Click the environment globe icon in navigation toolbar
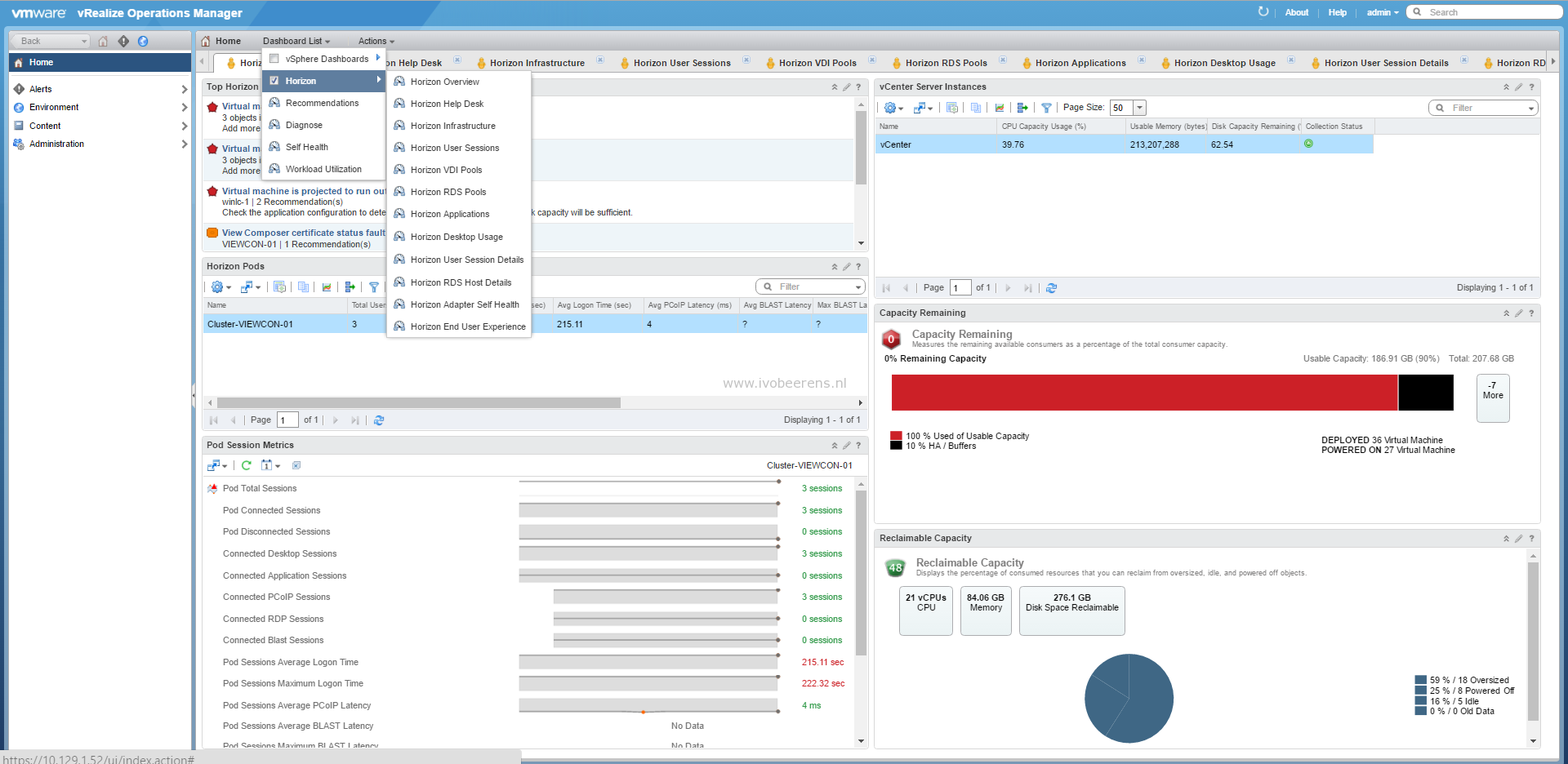Image resolution: width=1568 pixels, height=764 pixels. 143,41
